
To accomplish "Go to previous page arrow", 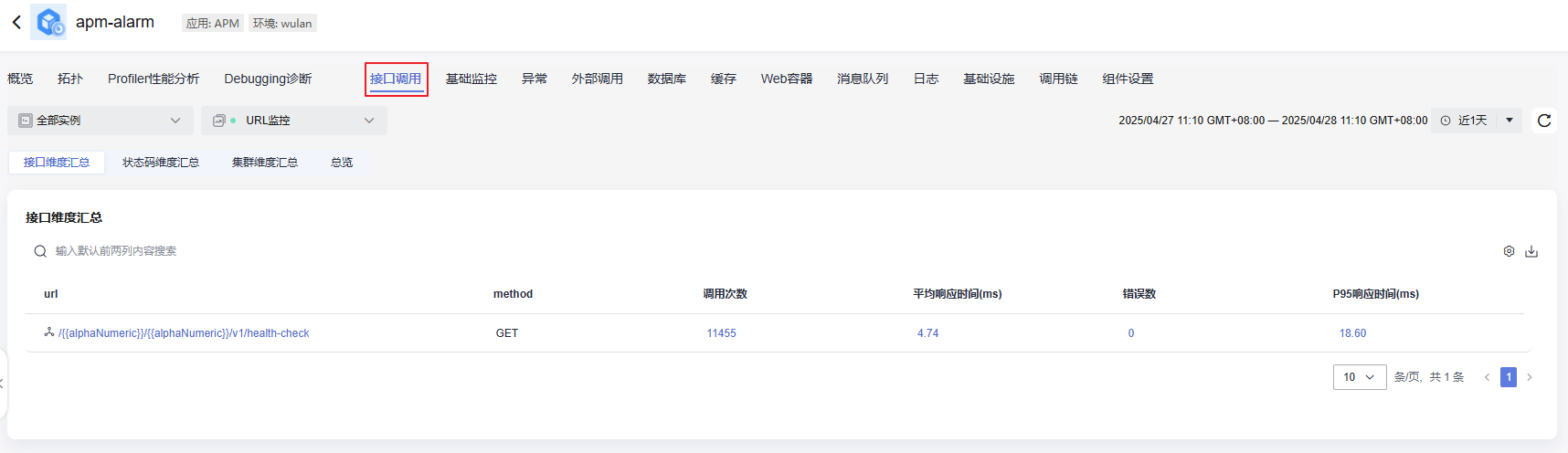I will click(x=1487, y=377).
